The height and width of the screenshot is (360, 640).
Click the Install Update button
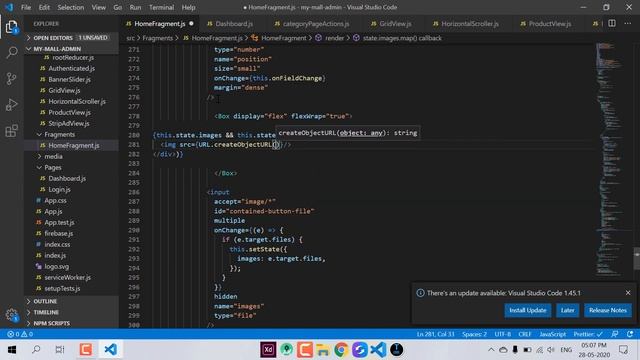pyautogui.click(x=528, y=310)
